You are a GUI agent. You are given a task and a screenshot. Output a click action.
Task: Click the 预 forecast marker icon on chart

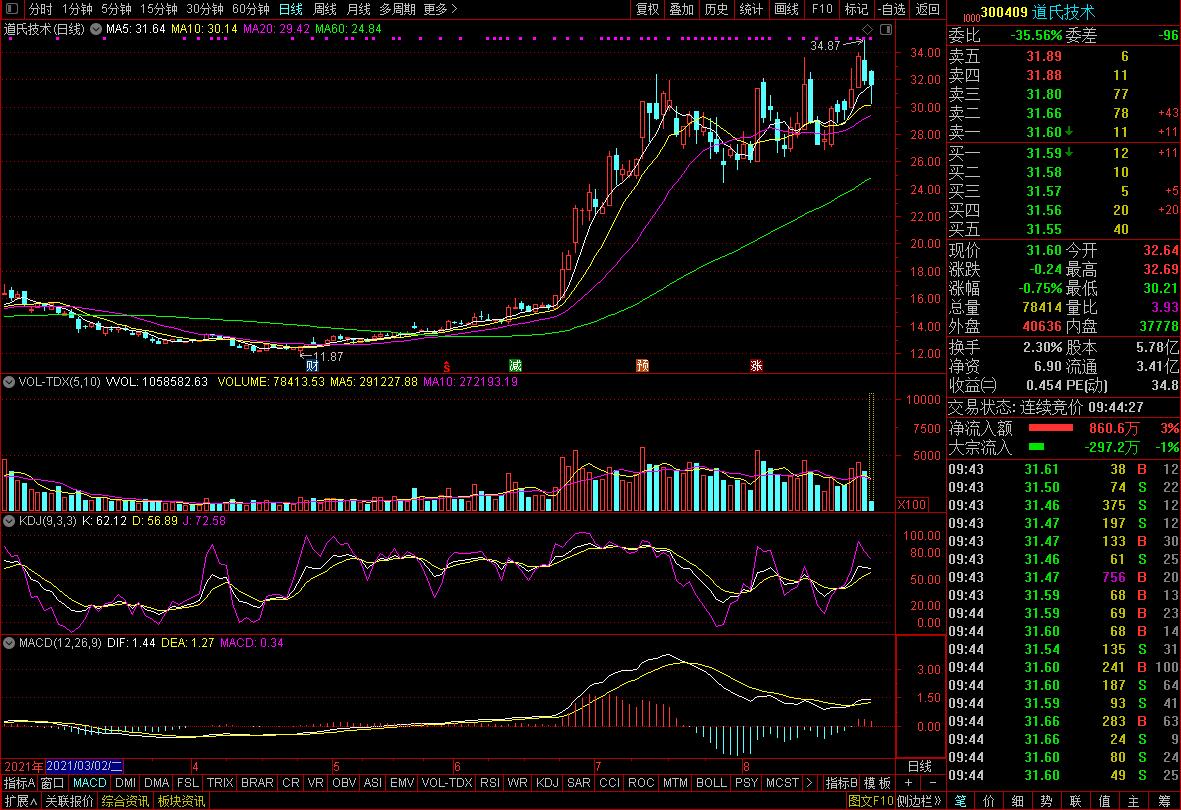(x=642, y=366)
